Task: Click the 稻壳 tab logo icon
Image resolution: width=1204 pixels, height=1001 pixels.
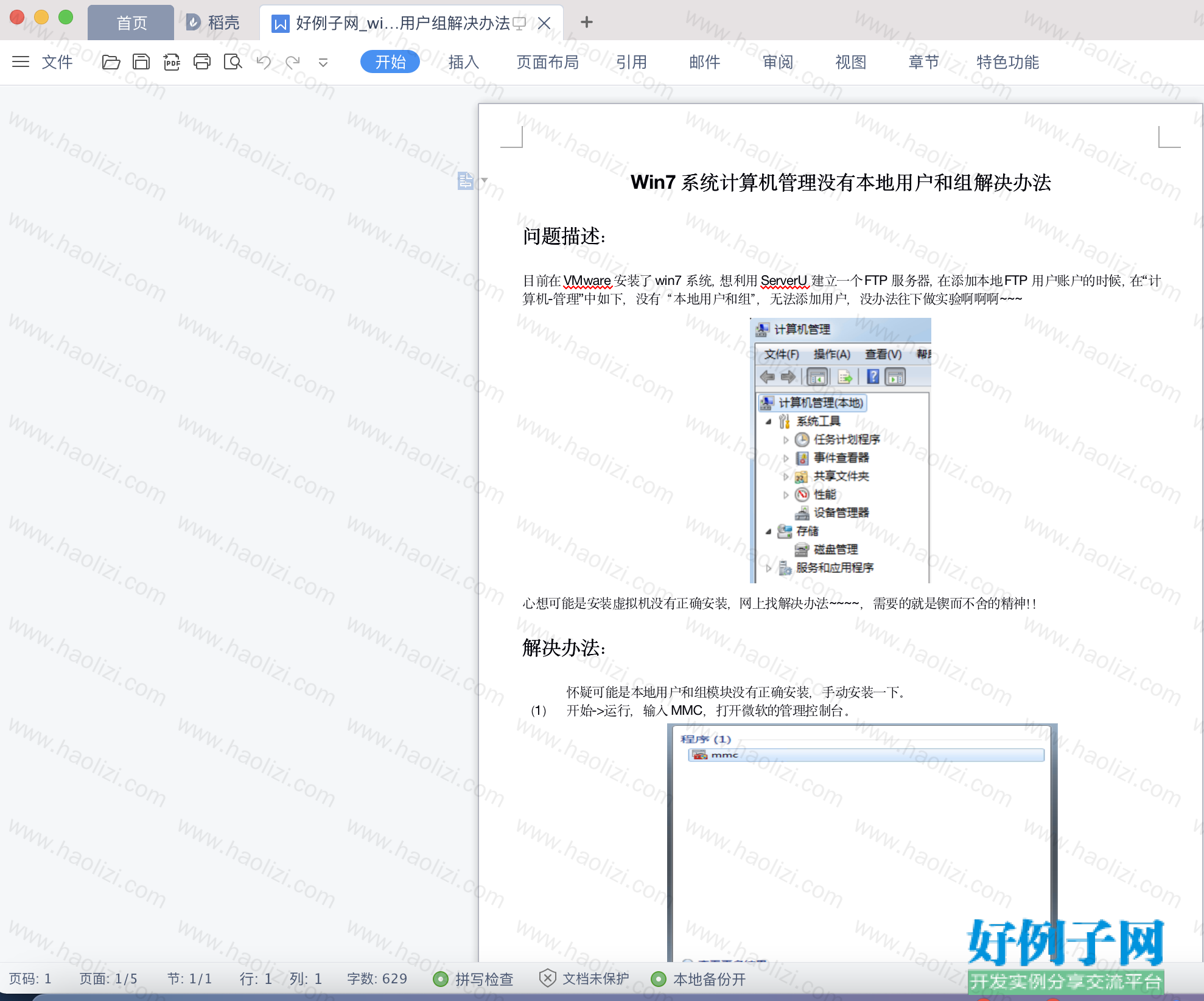Action: click(193, 23)
